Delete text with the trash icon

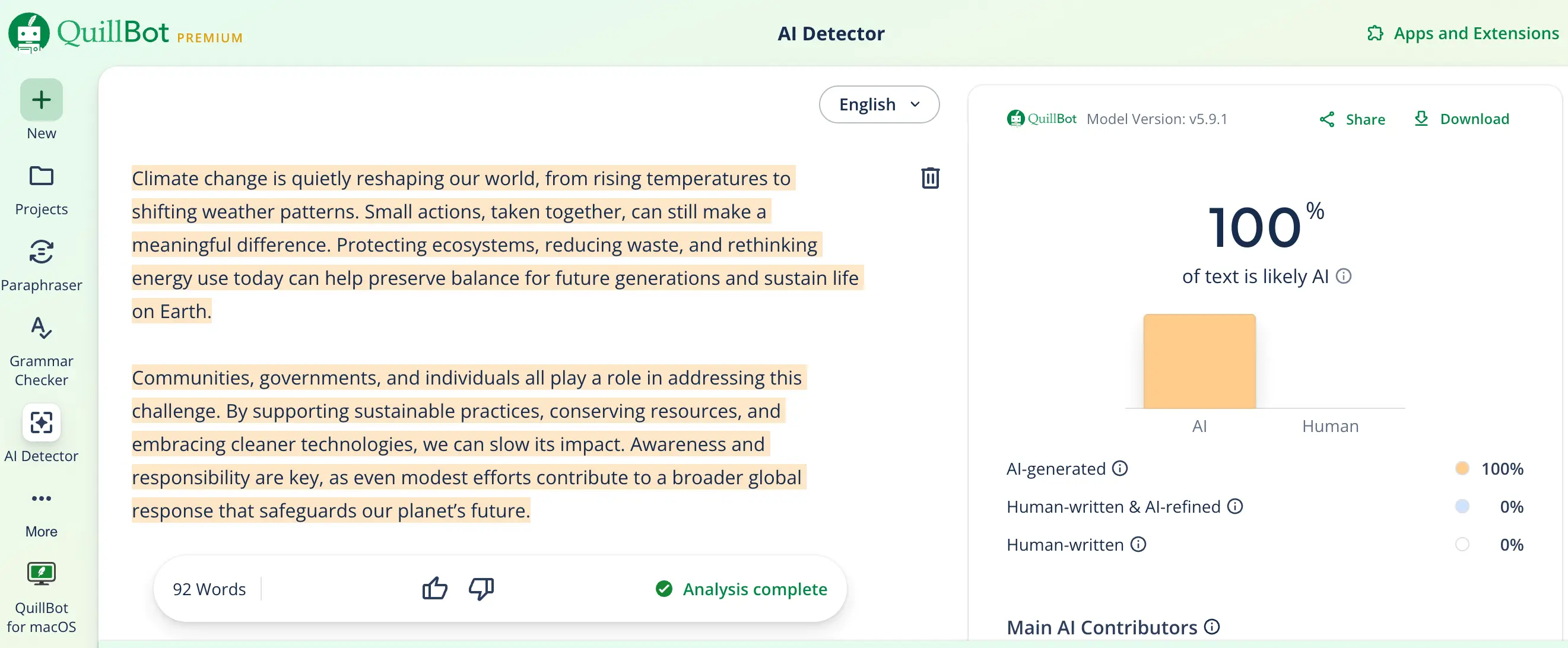click(930, 178)
